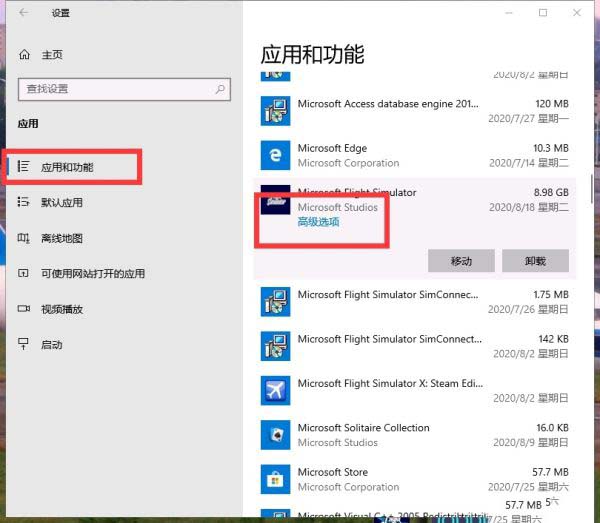This screenshot has height=523, width=600.
Task: Click the Microsoft Edge app icon
Action: coord(276,155)
